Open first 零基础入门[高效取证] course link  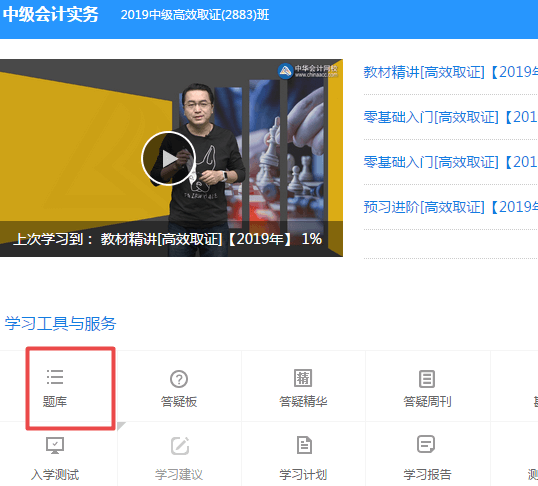(451, 117)
